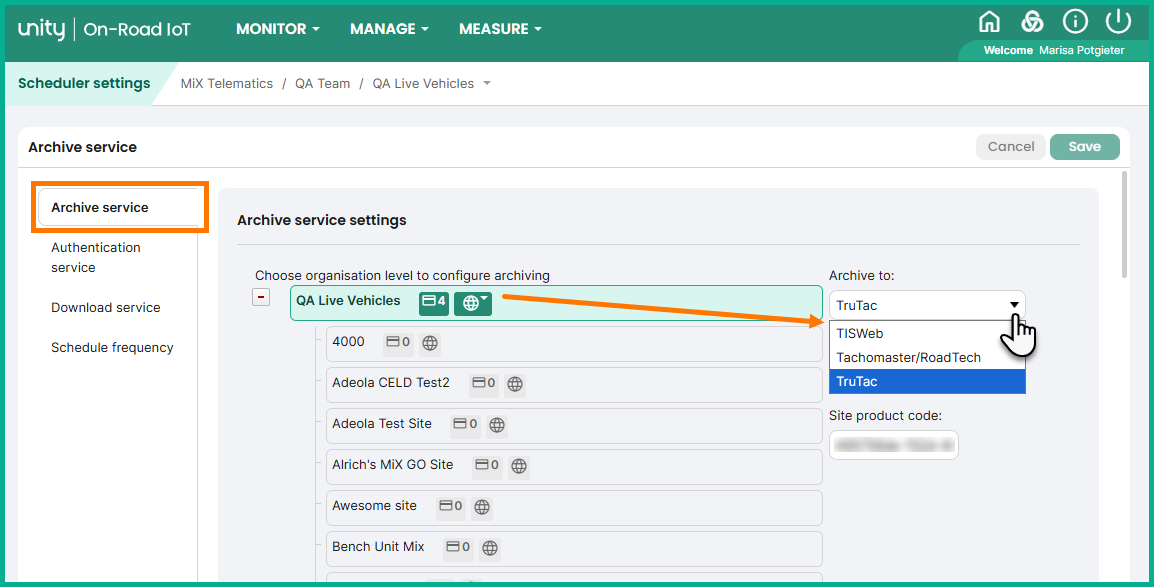Click globe icon on Adeola CELD Test2

515,385
